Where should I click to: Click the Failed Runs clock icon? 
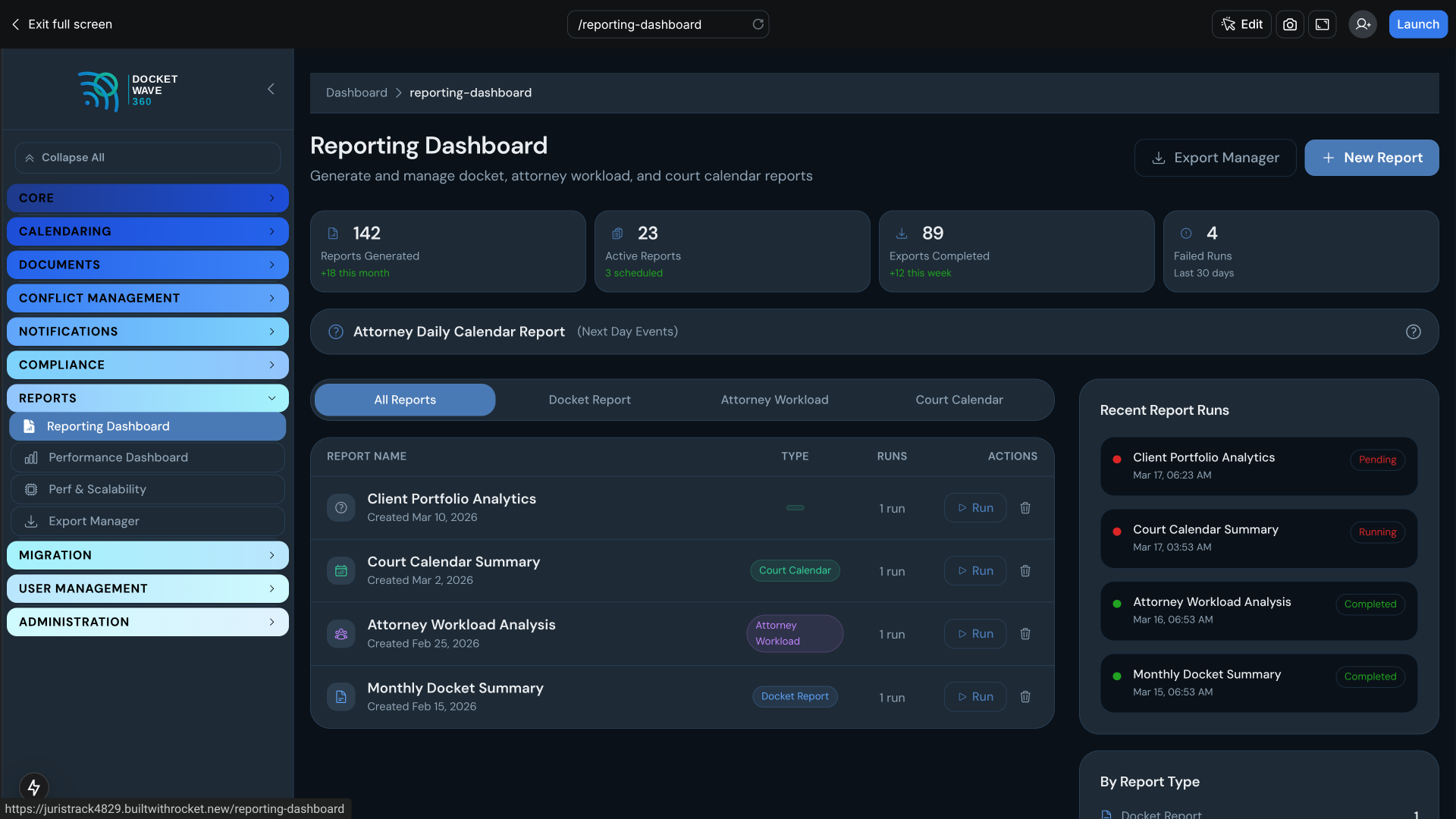coord(1185,234)
